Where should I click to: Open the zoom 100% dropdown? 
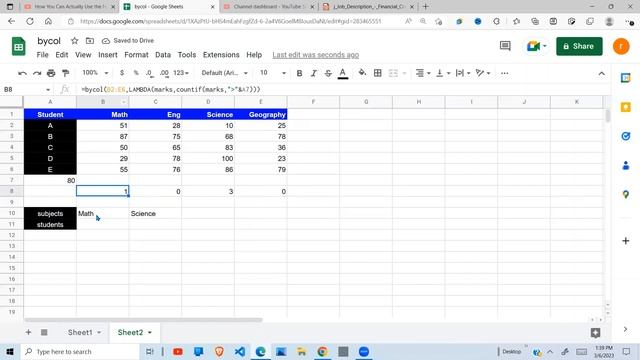point(95,73)
